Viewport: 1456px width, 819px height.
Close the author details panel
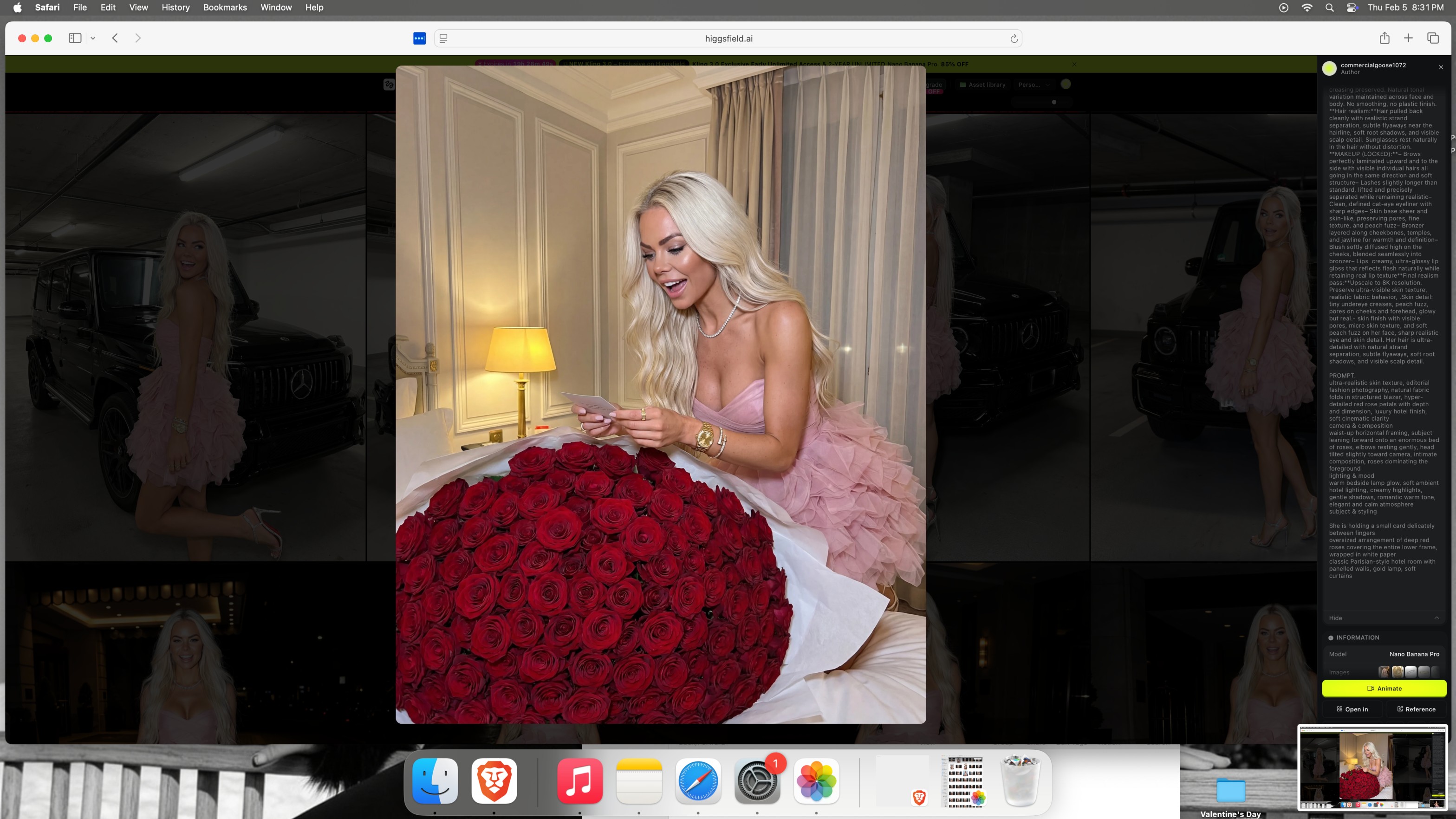[1441, 67]
